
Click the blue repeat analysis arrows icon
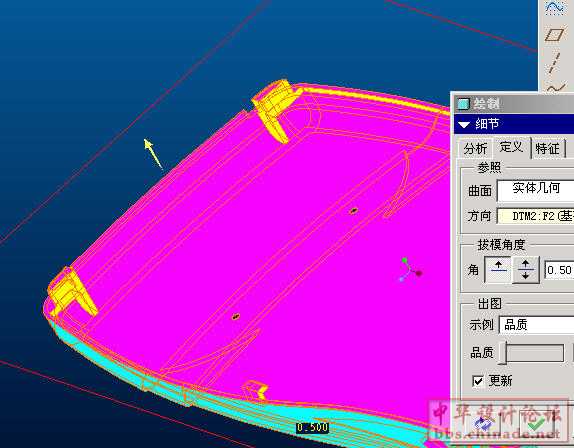pos(484,424)
